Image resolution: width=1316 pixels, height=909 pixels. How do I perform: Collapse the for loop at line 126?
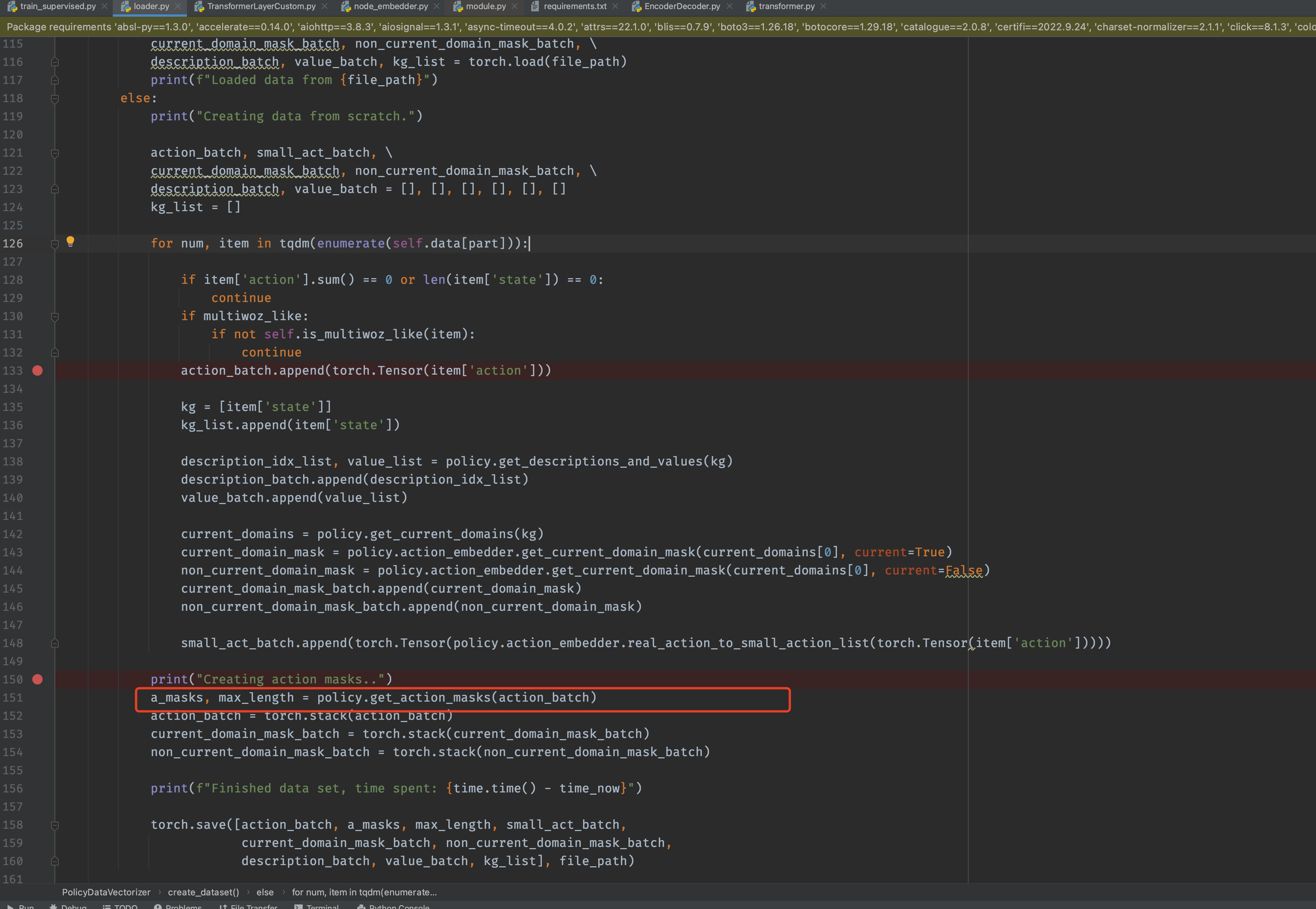(54, 244)
